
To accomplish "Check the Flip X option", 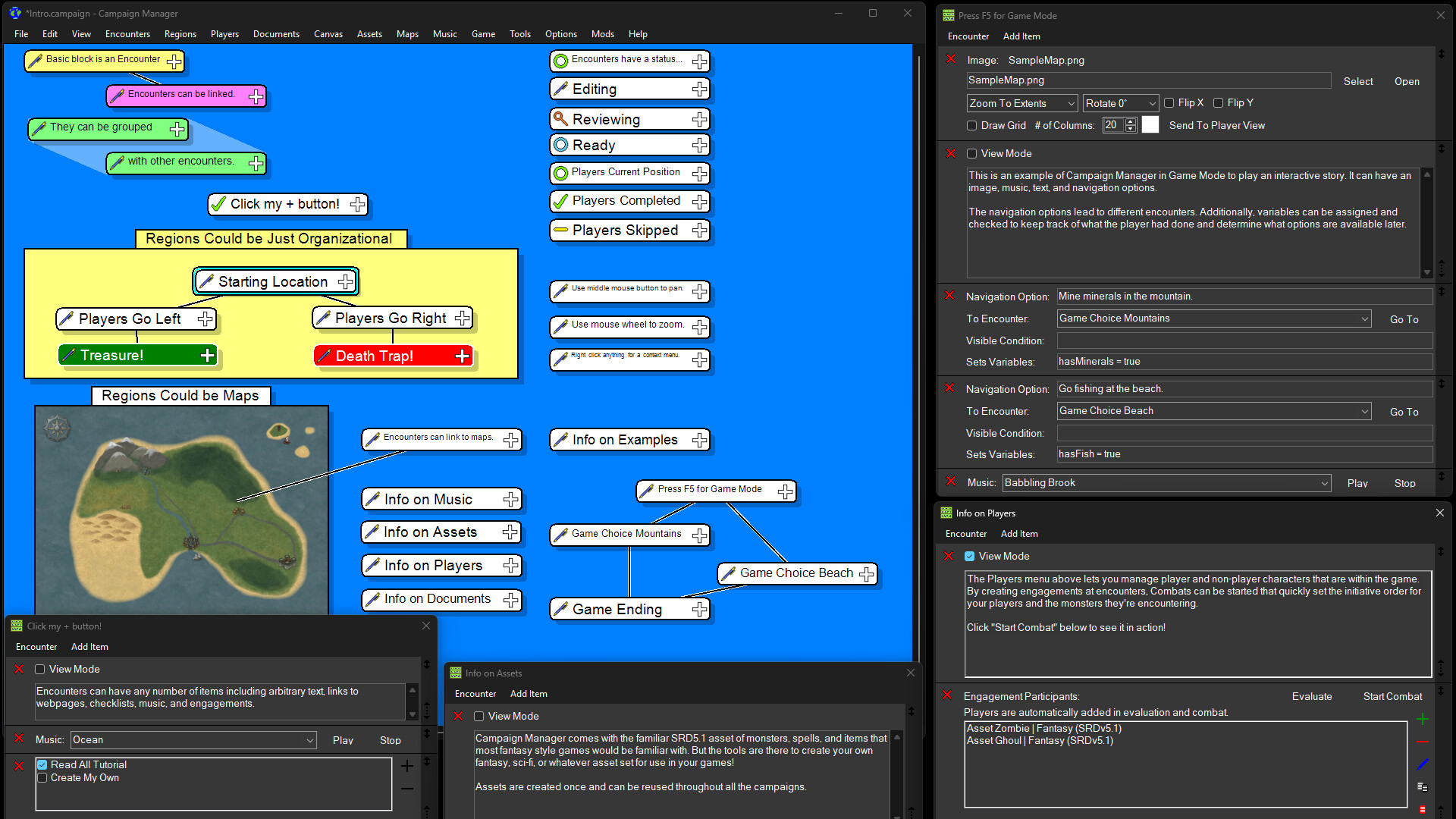I will pos(1170,102).
